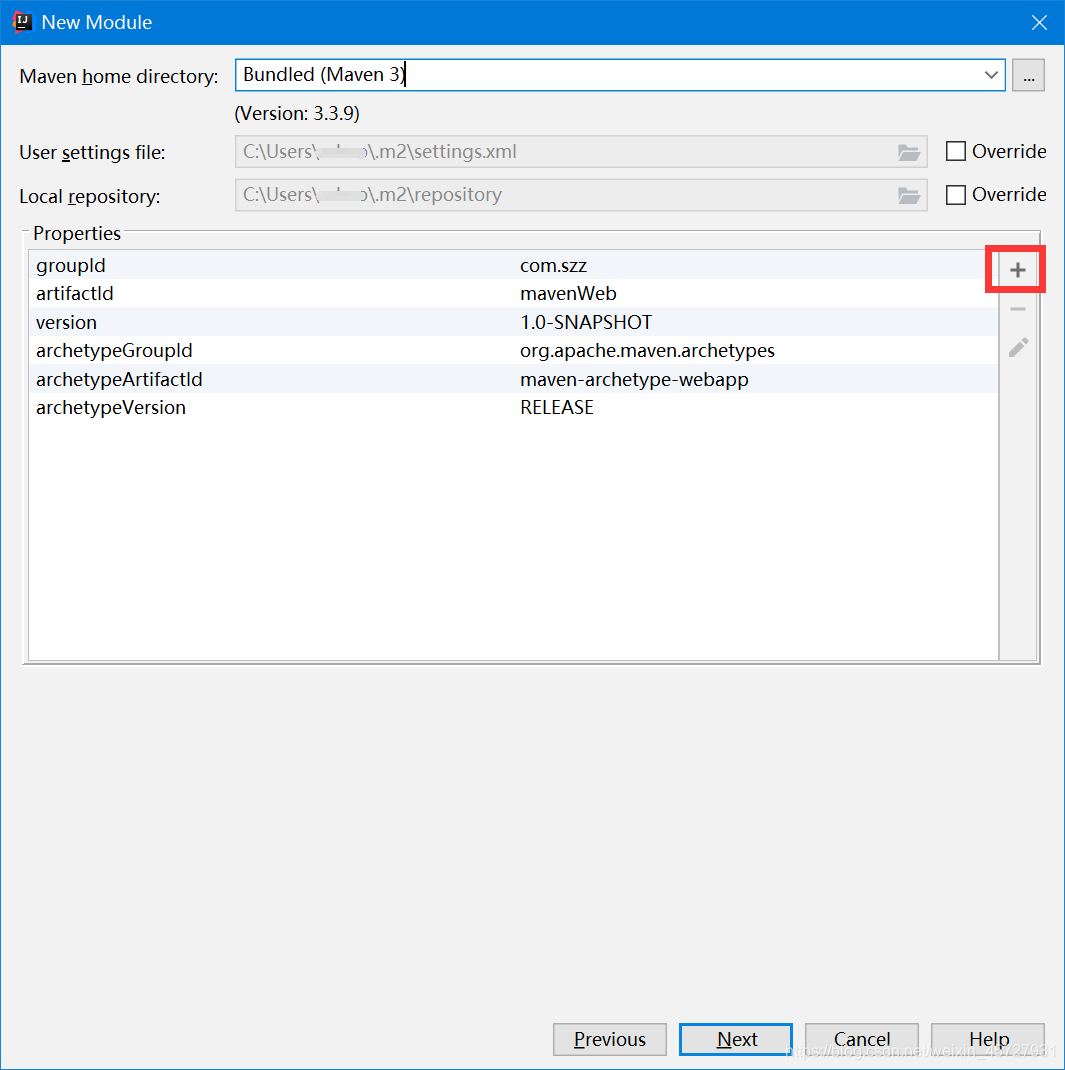The width and height of the screenshot is (1065, 1070).
Task: Select the groupId property row
Action: [513, 265]
